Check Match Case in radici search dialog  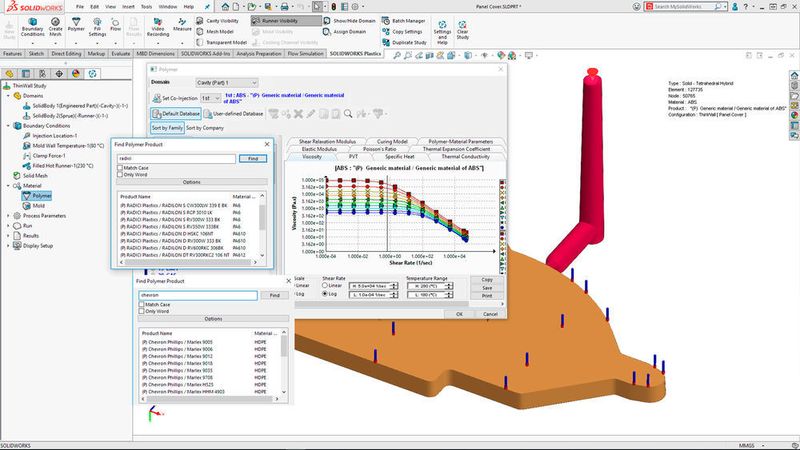[120, 168]
